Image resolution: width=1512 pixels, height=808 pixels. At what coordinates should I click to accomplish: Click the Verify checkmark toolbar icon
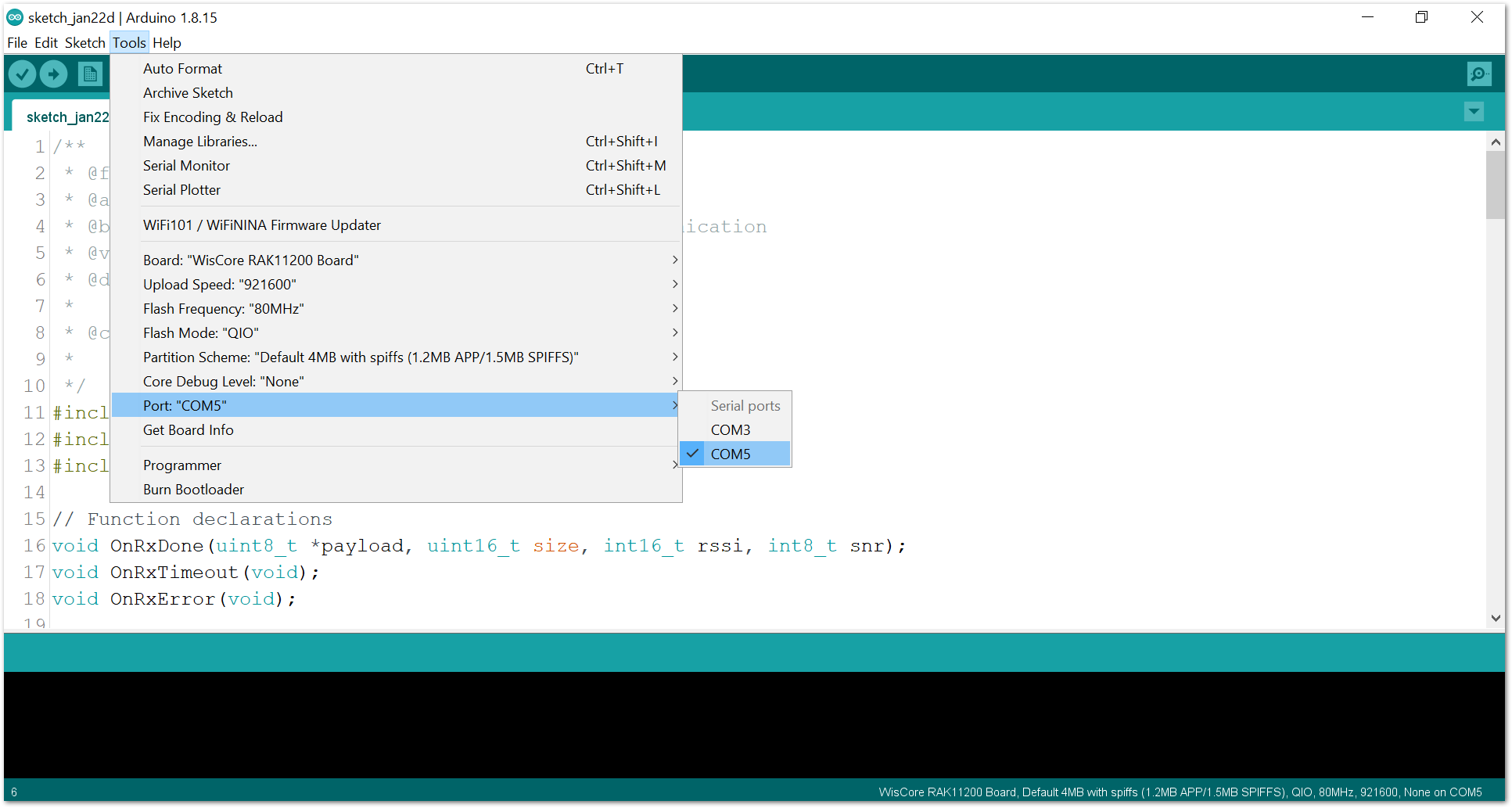coord(23,74)
